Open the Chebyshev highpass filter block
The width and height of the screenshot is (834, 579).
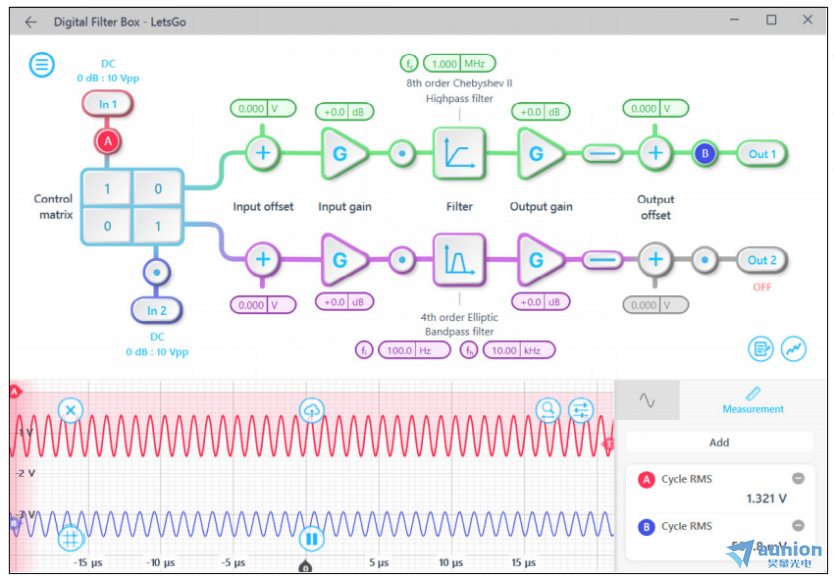pos(459,153)
